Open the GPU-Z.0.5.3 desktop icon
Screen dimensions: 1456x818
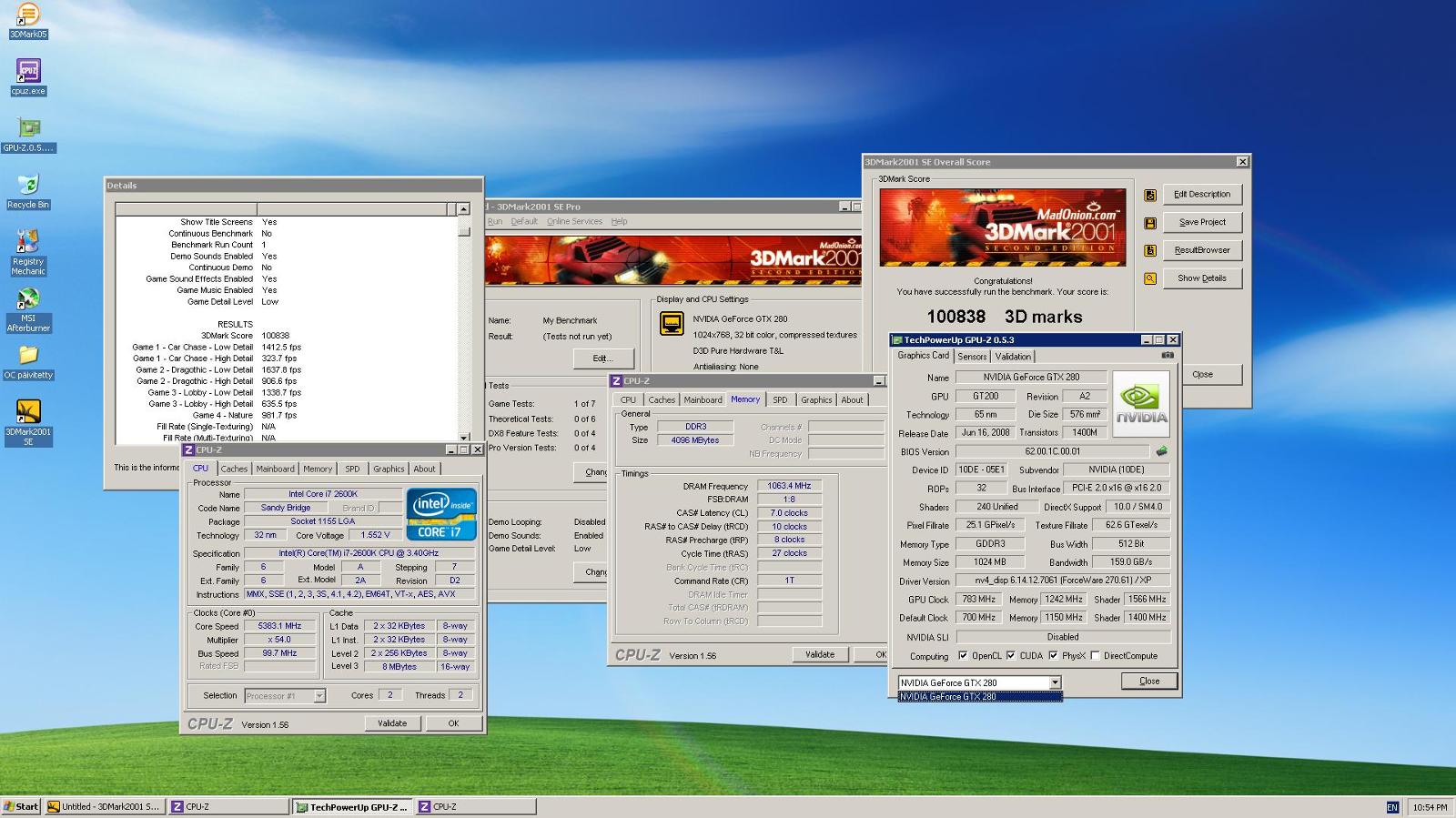point(28,134)
